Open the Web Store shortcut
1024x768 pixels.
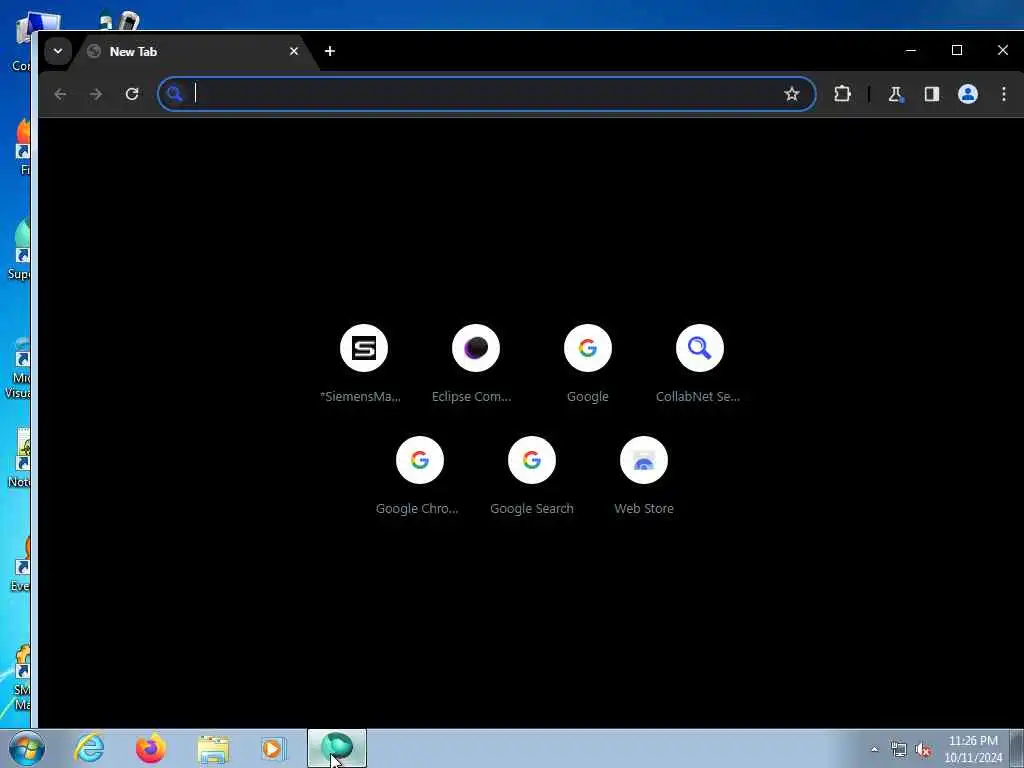643,475
